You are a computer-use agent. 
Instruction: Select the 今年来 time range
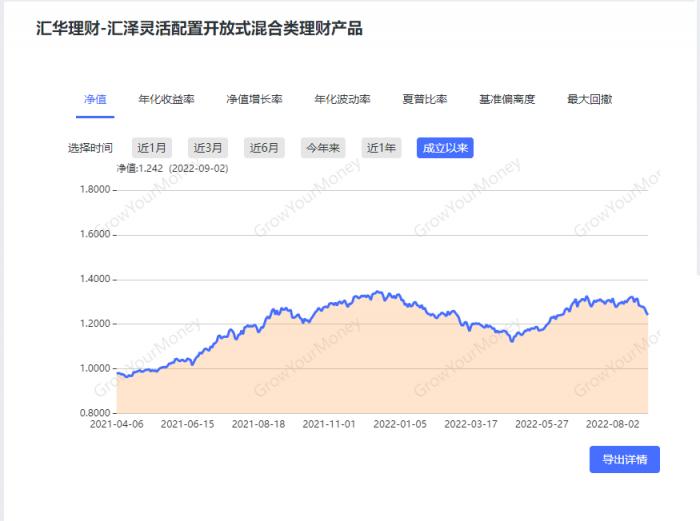[323, 148]
